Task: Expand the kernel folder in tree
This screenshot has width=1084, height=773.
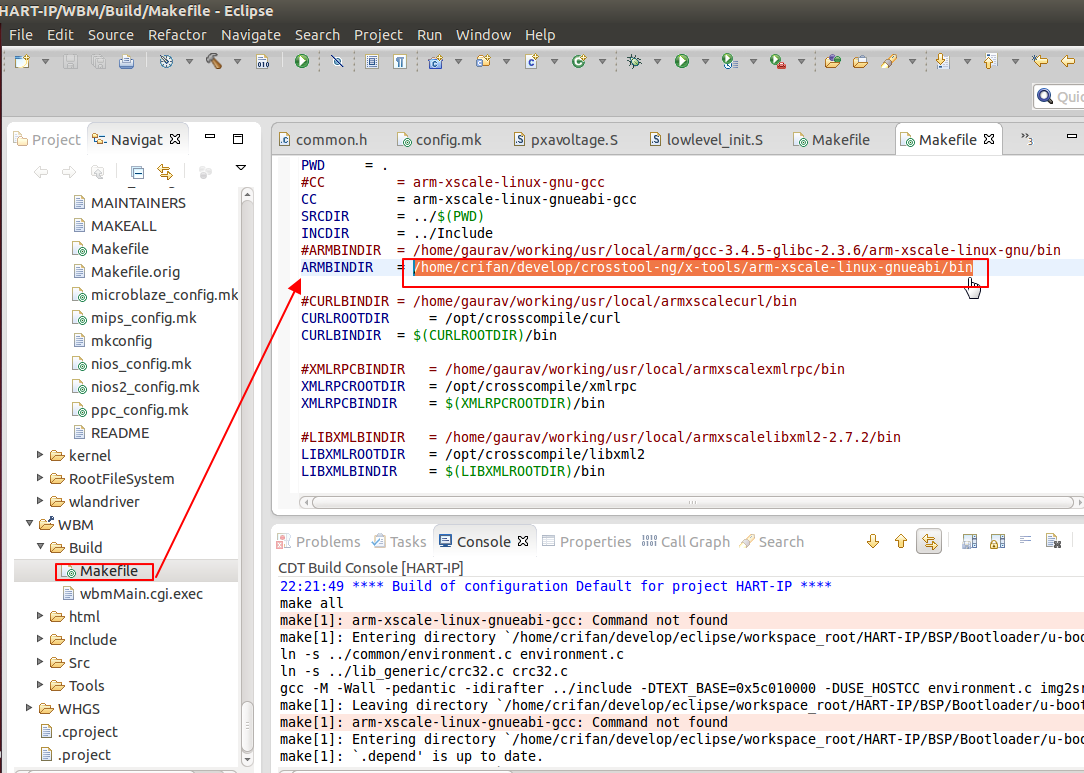Action: click(41, 456)
